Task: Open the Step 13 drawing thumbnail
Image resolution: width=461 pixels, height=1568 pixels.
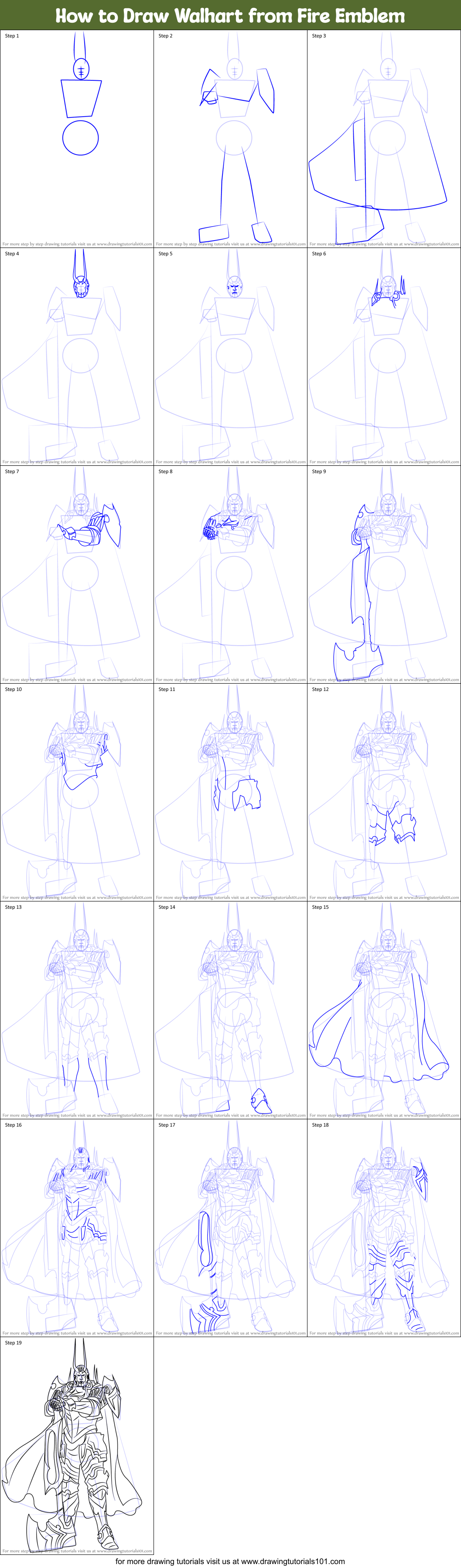Action: coord(77,1011)
